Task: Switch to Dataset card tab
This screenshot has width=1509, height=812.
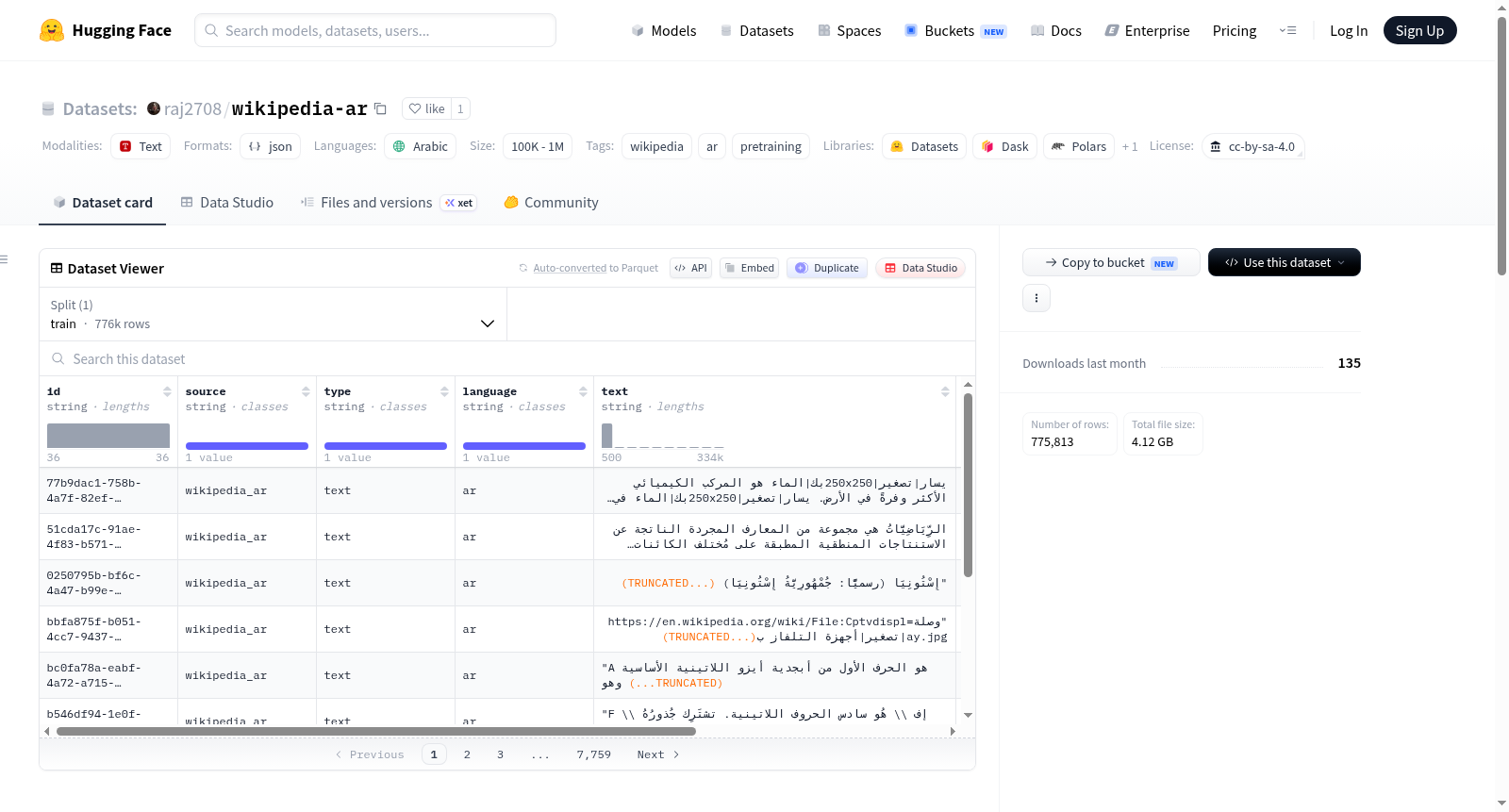Action: 102,203
